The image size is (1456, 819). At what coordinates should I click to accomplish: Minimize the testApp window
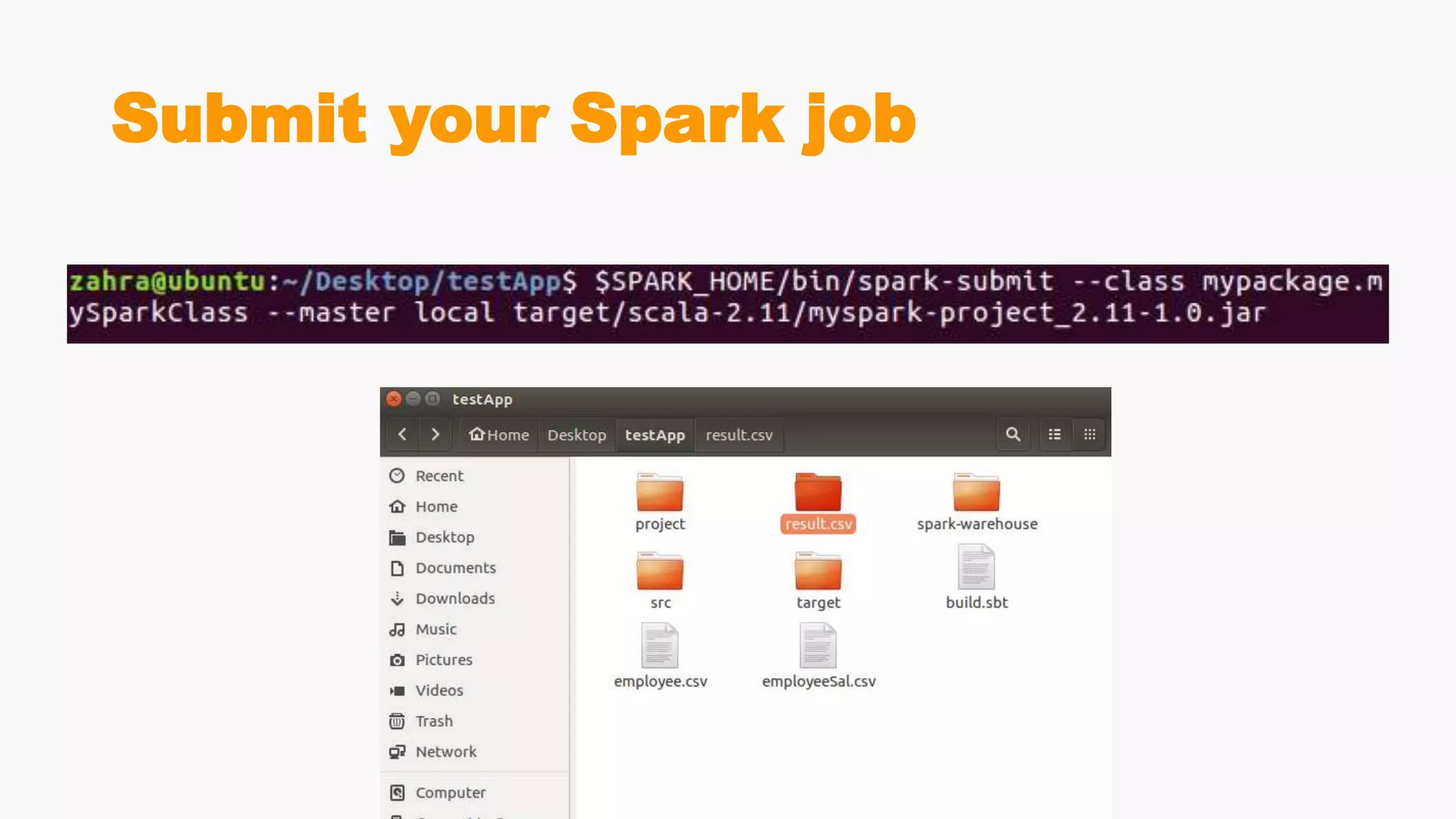tap(413, 399)
